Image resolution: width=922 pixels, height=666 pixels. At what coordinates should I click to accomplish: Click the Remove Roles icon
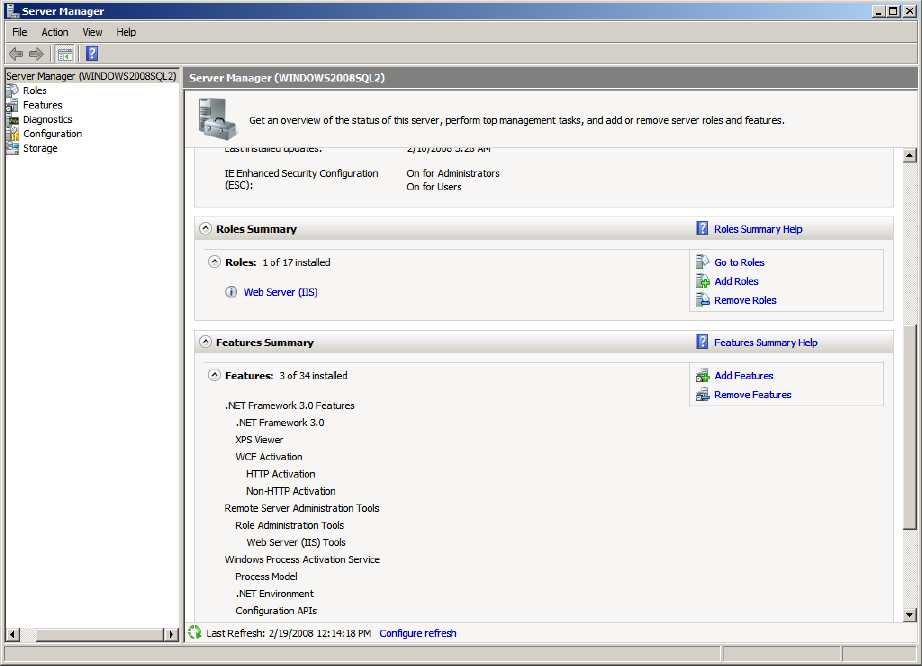[x=703, y=300]
